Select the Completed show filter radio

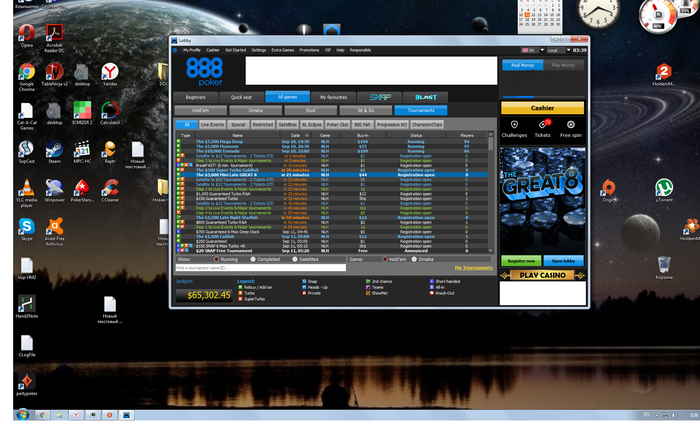click(x=253, y=259)
